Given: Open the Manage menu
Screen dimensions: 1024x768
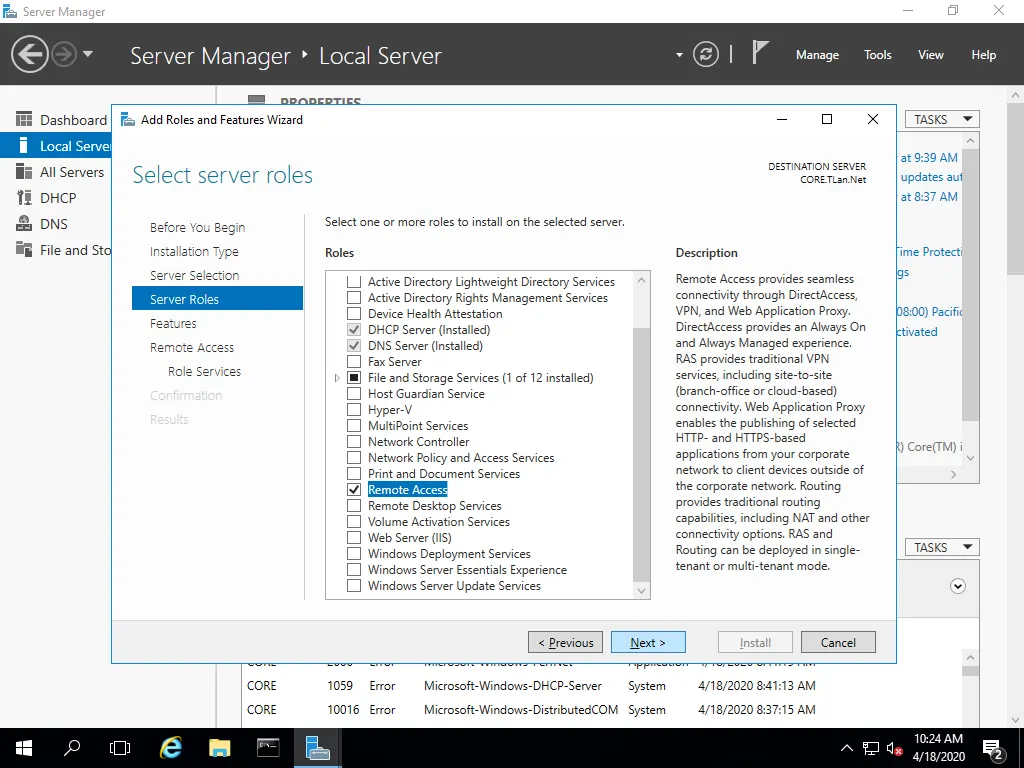Looking at the screenshot, I should tap(817, 55).
